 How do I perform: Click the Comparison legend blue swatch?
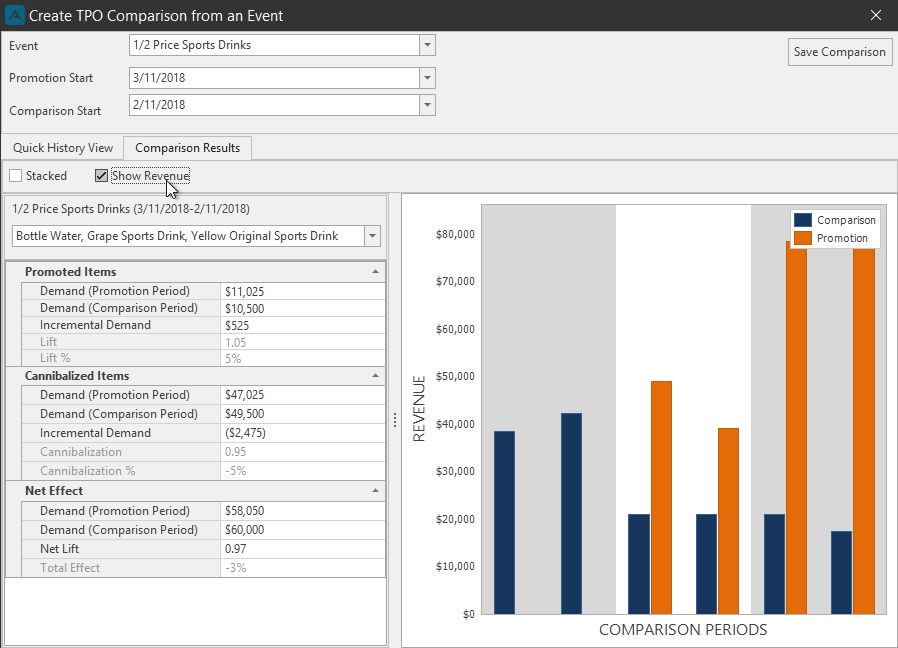click(803, 220)
